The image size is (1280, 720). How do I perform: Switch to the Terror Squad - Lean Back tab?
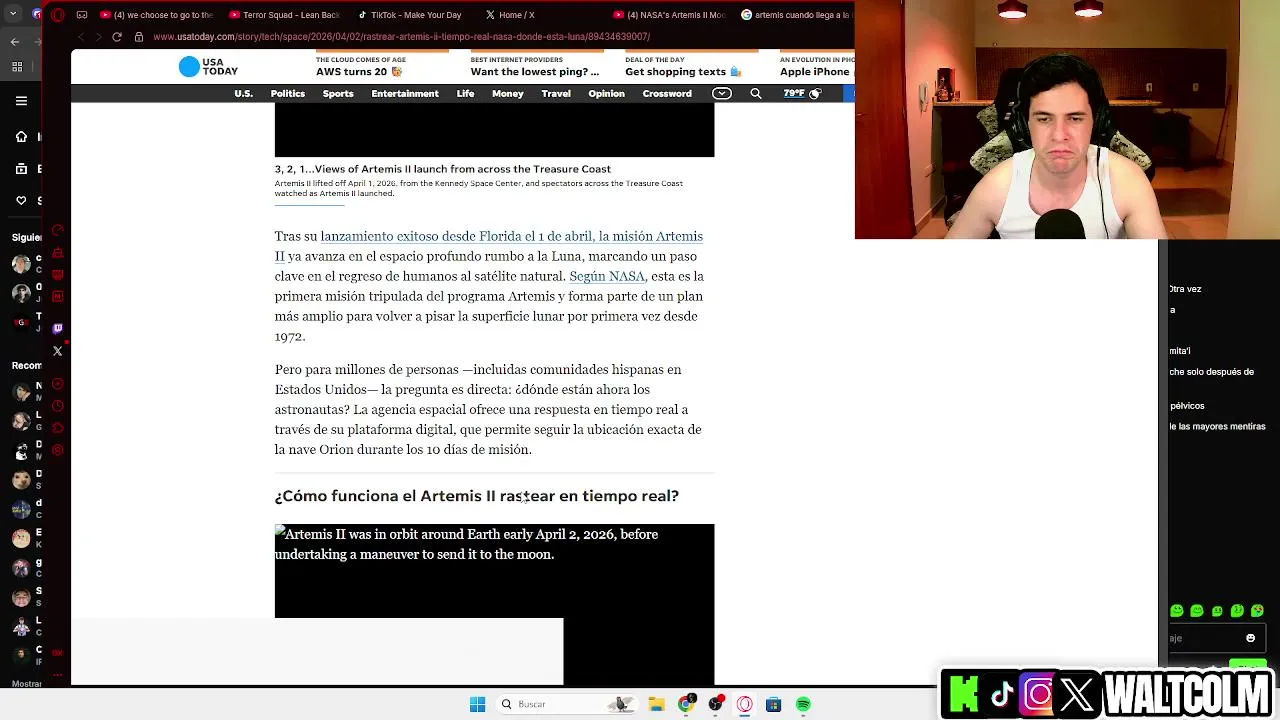(x=285, y=15)
